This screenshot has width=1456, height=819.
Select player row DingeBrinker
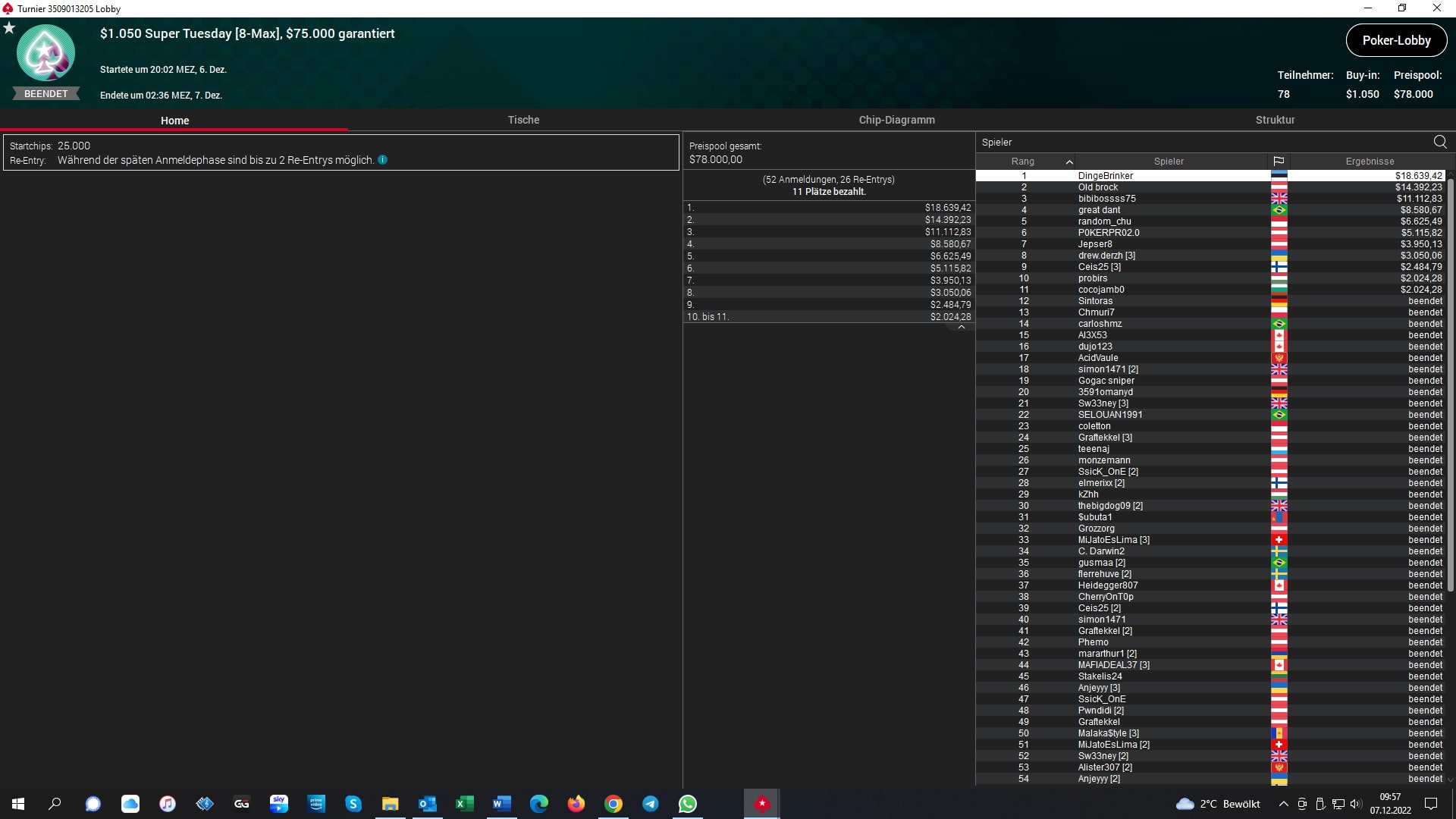click(1105, 176)
